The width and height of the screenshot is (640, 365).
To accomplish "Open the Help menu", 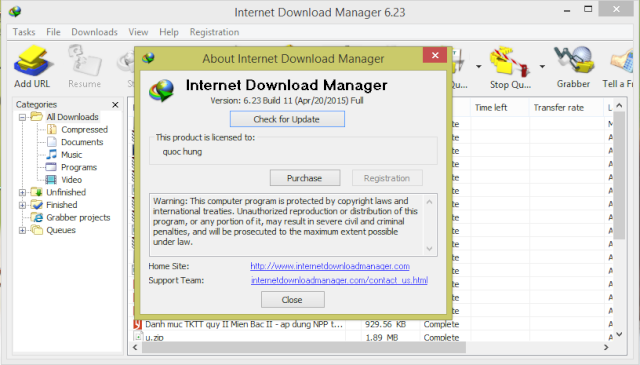I will 169,32.
